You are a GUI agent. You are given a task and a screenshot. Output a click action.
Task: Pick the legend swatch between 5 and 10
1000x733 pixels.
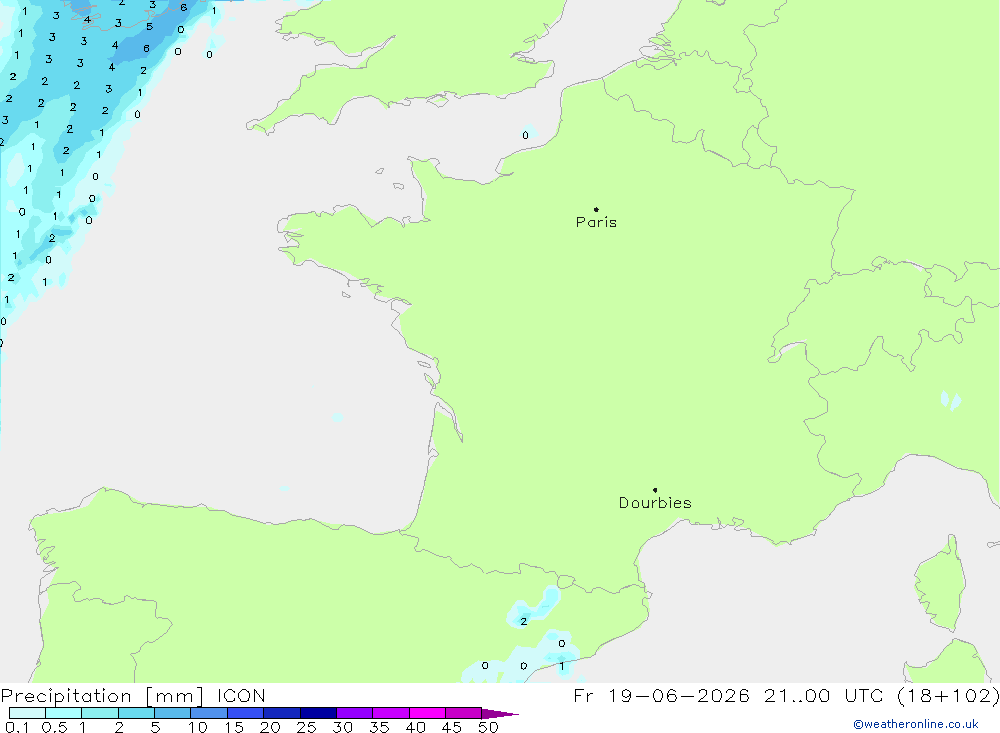(x=172, y=713)
